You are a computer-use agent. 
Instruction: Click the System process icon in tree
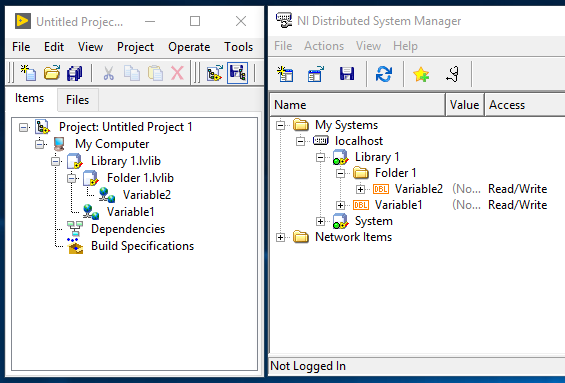point(340,221)
